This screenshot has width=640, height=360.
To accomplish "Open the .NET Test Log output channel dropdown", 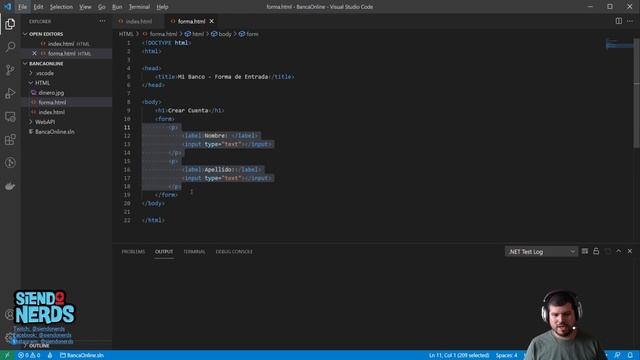I will [x=541, y=251].
